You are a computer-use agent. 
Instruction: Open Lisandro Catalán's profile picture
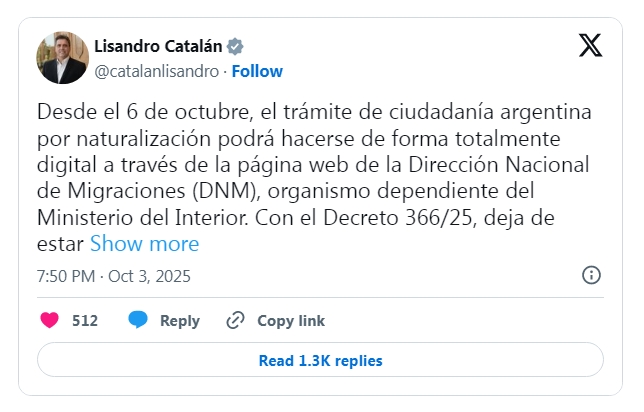[62, 57]
